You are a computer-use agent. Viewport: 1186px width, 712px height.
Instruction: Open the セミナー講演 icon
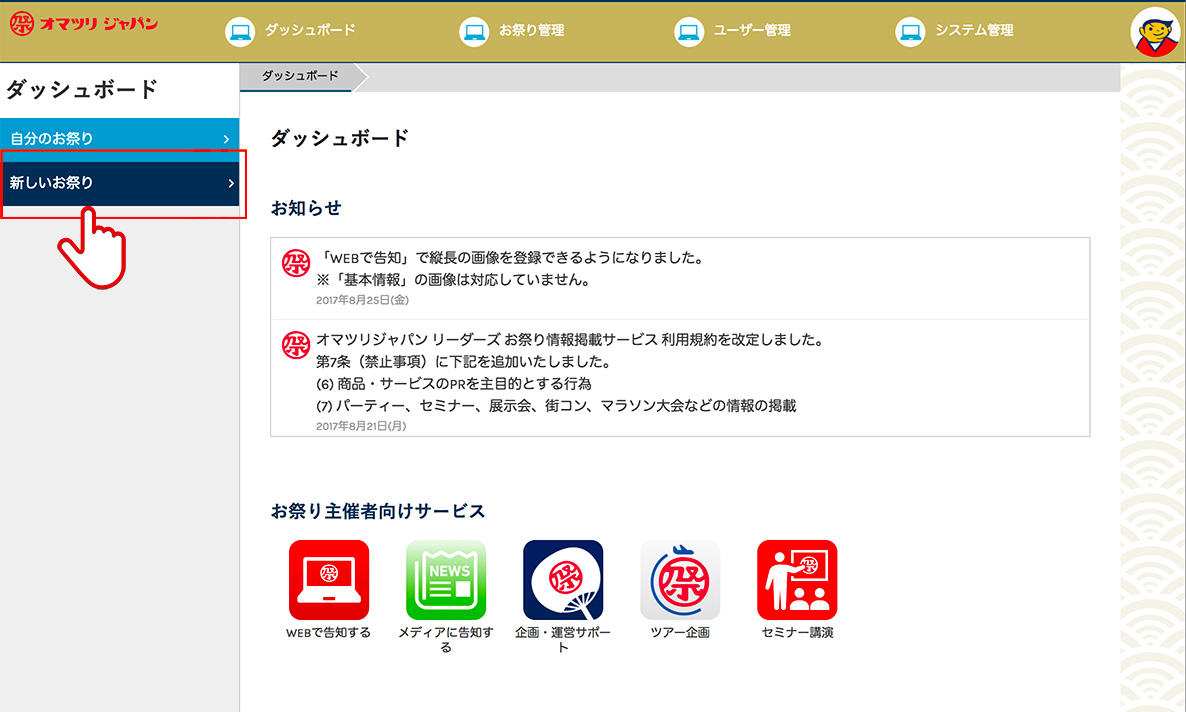click(x=797, y=580)
